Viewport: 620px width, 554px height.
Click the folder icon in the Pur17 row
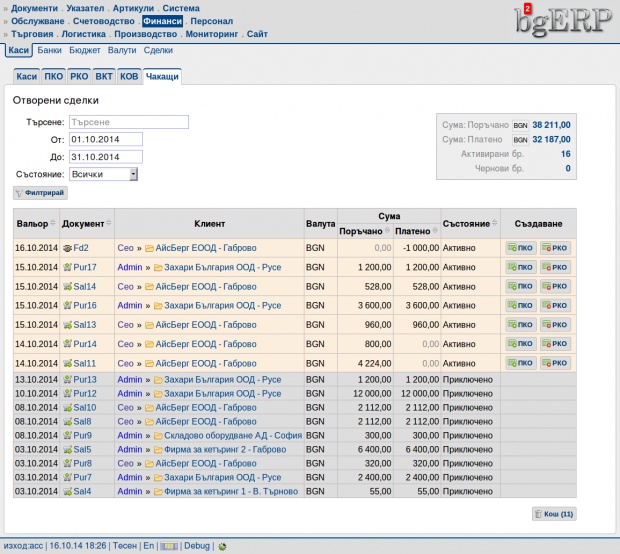[158, 268]
